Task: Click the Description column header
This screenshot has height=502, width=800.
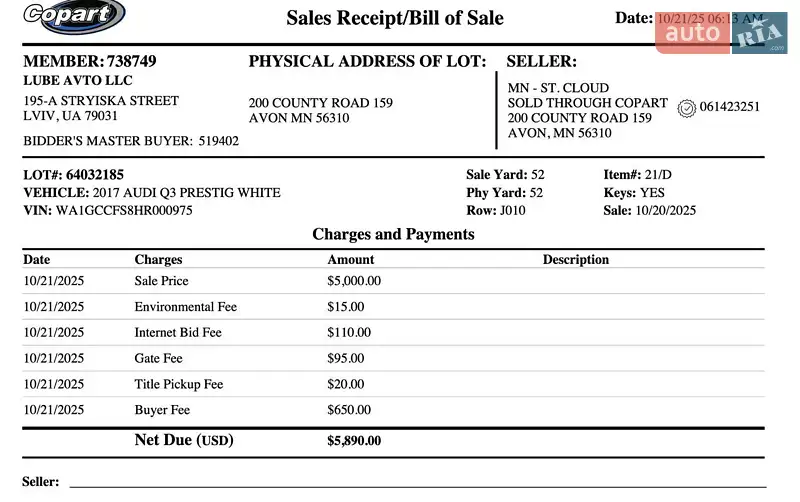Action: pos(575,260)
